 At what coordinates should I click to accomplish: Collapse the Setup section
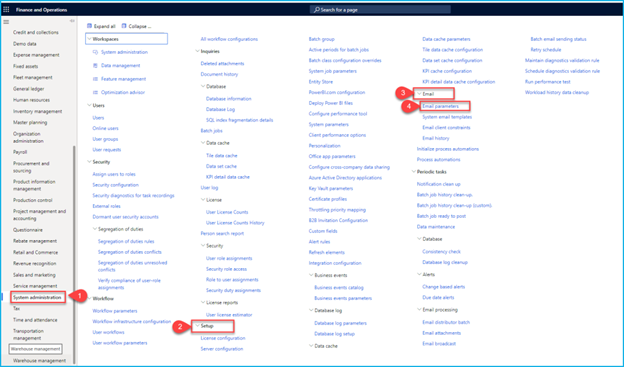pyautogui.click(x=197, y=326)
